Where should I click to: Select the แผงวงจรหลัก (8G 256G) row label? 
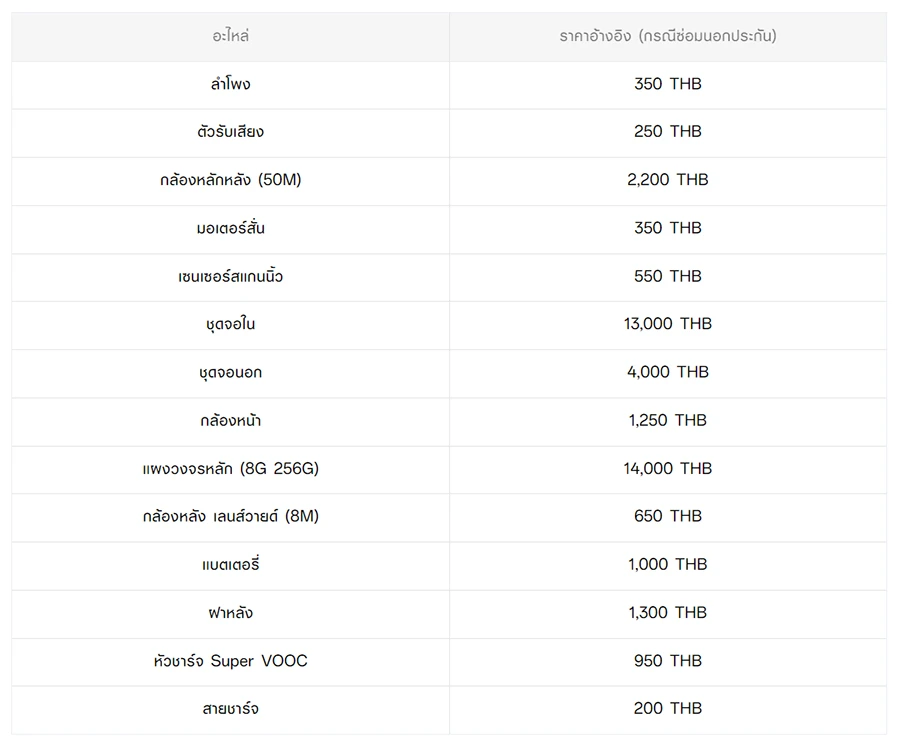(x=230, y=468)
